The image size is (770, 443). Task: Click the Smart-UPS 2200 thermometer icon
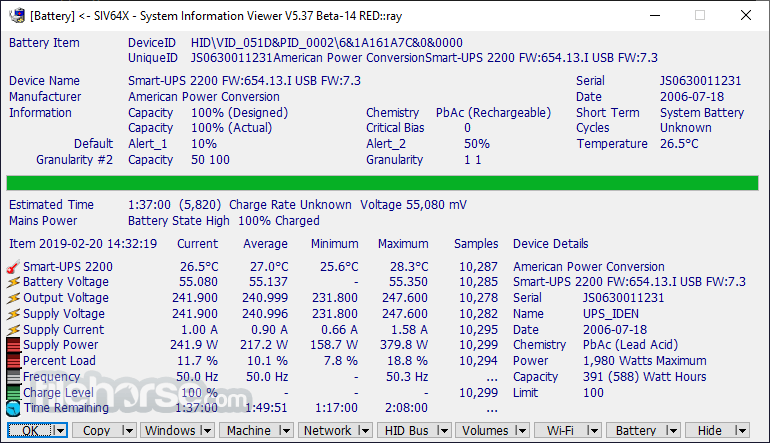click(x=13, y=267)
